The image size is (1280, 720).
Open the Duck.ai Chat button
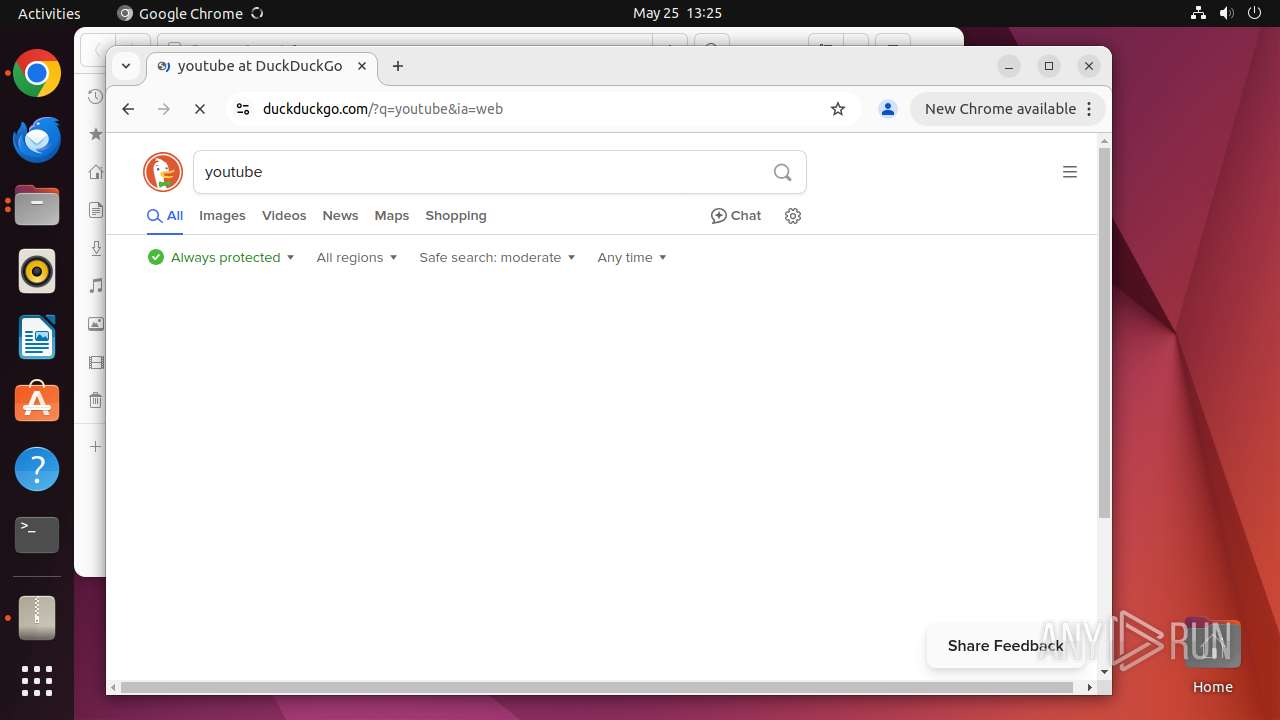(736, 216)
